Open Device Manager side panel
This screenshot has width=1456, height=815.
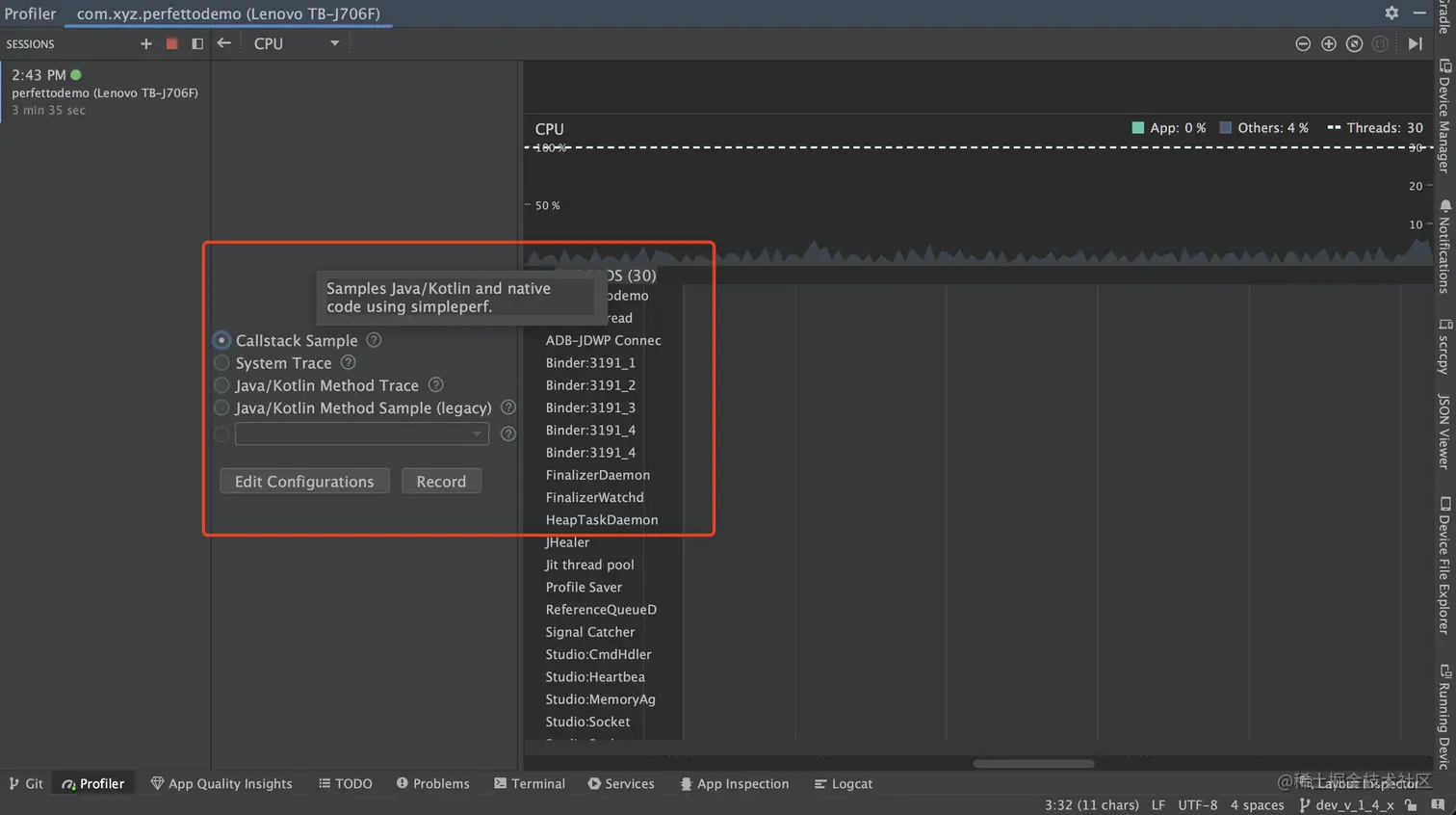coord(1444,116)
